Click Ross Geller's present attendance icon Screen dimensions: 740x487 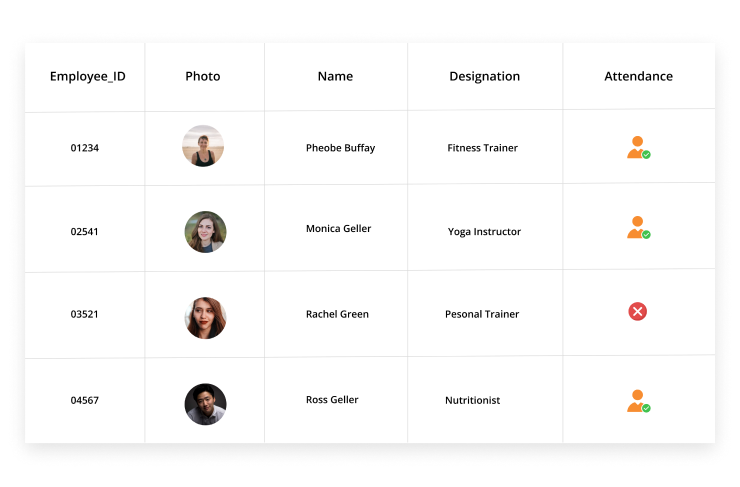point(639,401)
